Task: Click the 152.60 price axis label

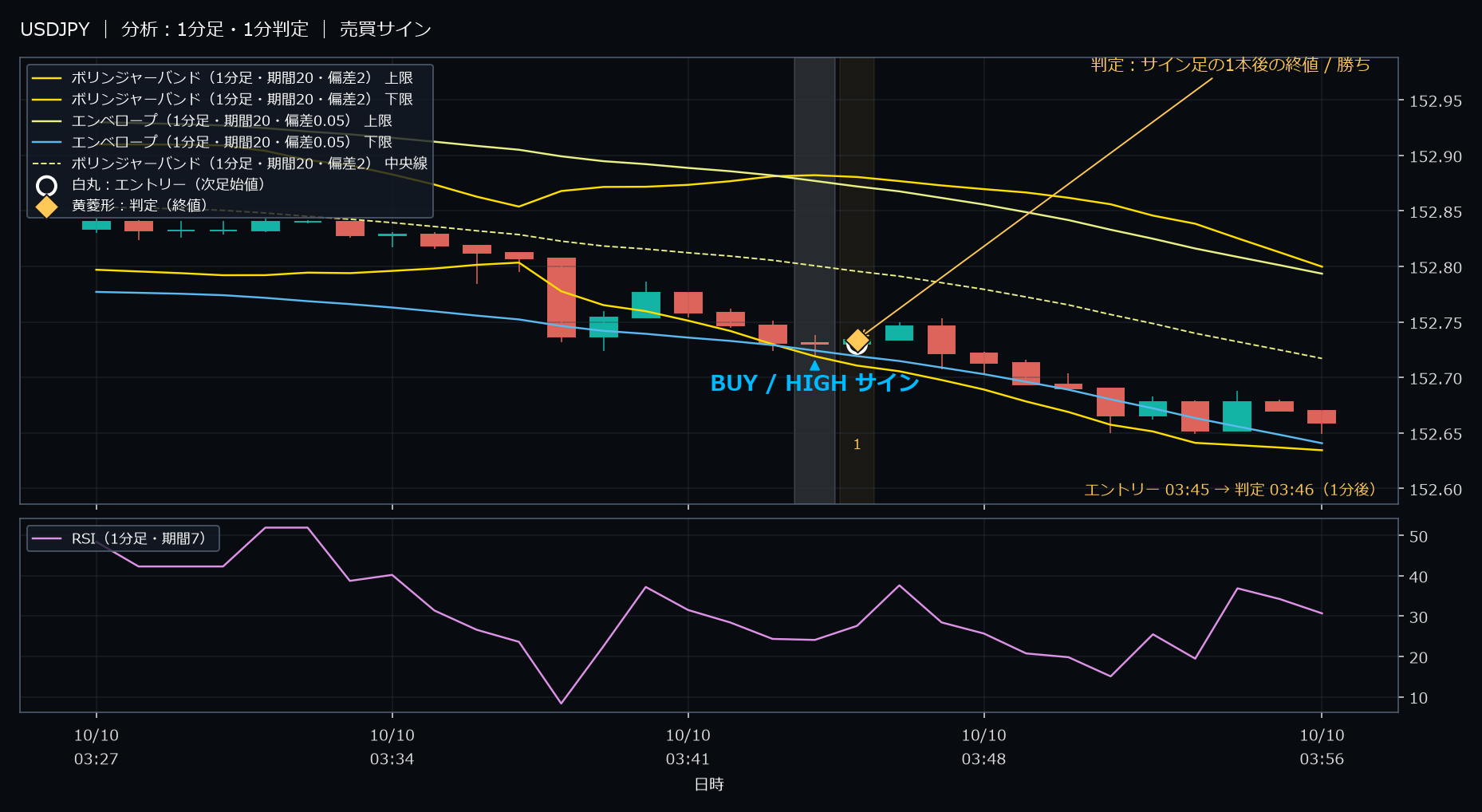Action: click(x=1436, y=490)
